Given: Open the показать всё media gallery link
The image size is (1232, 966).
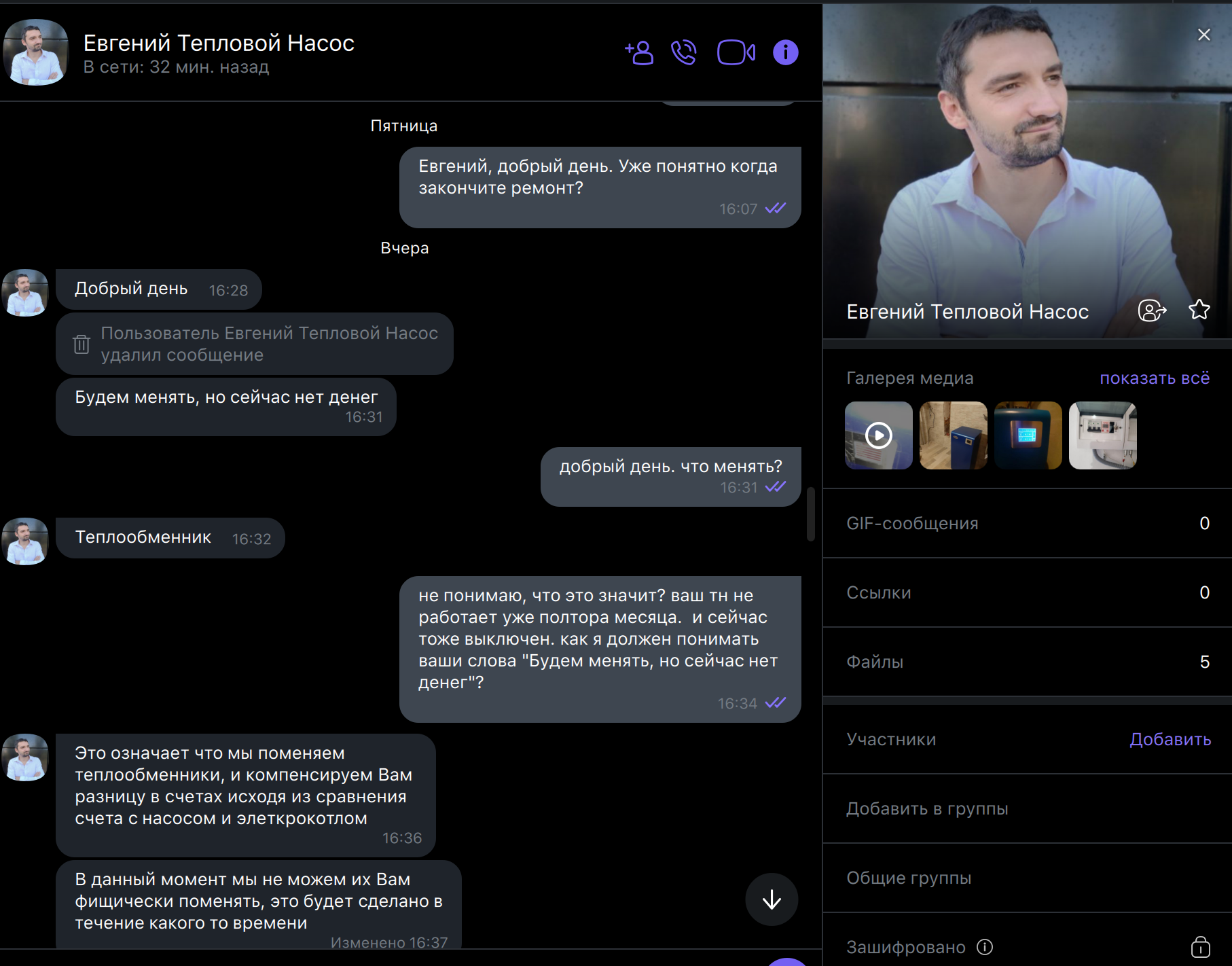Looking at the screenshot, I should click(1155, 378).
